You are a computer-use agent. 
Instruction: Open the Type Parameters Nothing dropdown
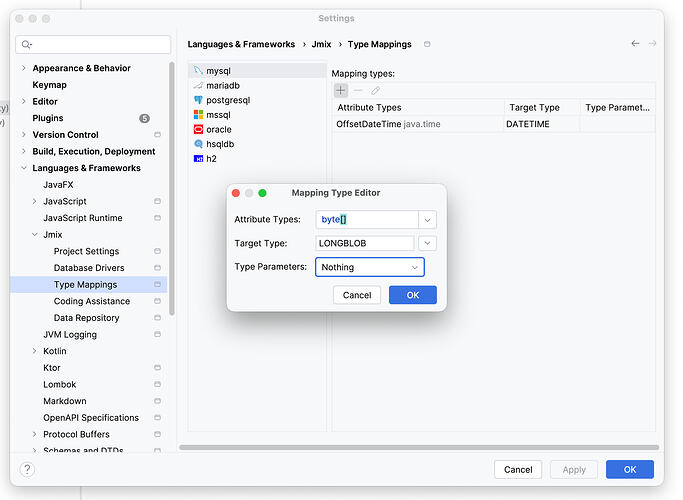point(369,267)
